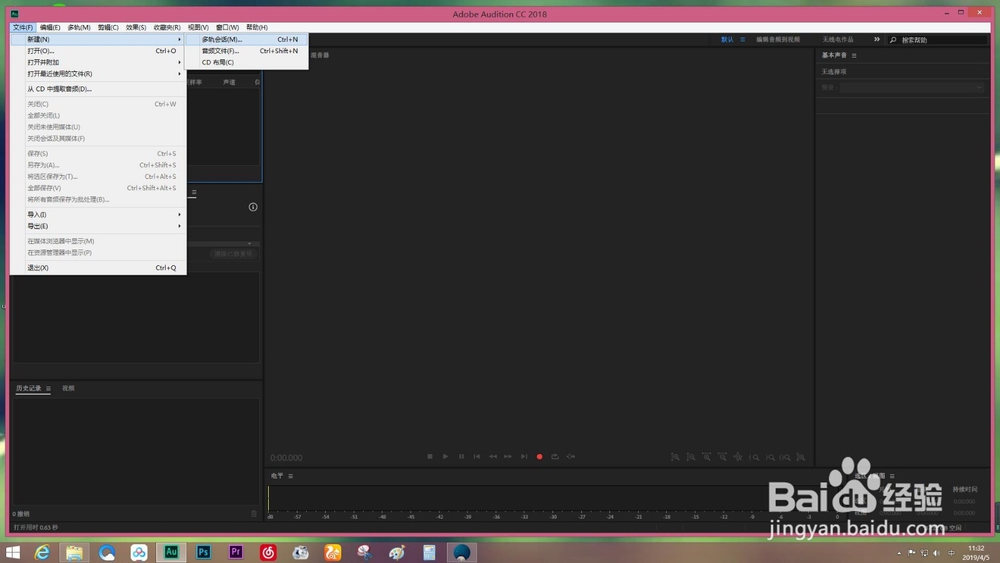Open Internet Explorer from taskbar
Viewport: 1000px width, 563px height.
tap(42, 552)
